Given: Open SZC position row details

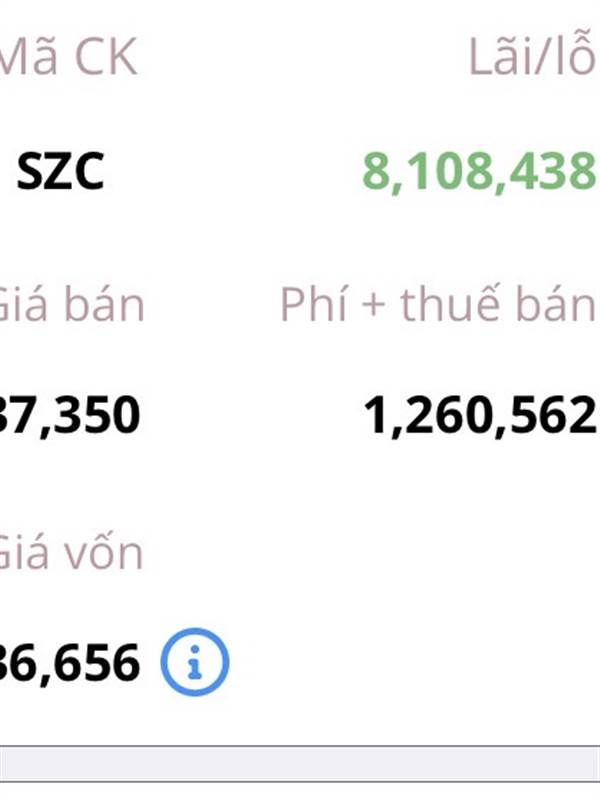Looking at the screenshot, I should 60,173.
